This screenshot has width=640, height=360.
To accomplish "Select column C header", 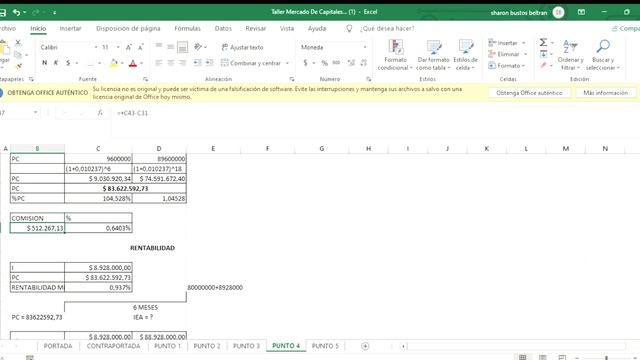I will click(x=98, y=149).
